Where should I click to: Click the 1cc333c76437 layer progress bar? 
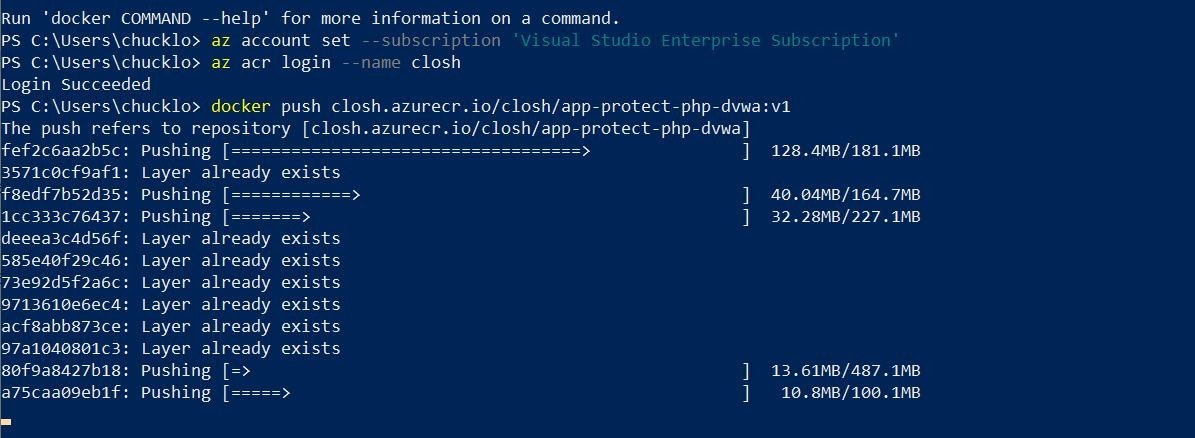487,217
